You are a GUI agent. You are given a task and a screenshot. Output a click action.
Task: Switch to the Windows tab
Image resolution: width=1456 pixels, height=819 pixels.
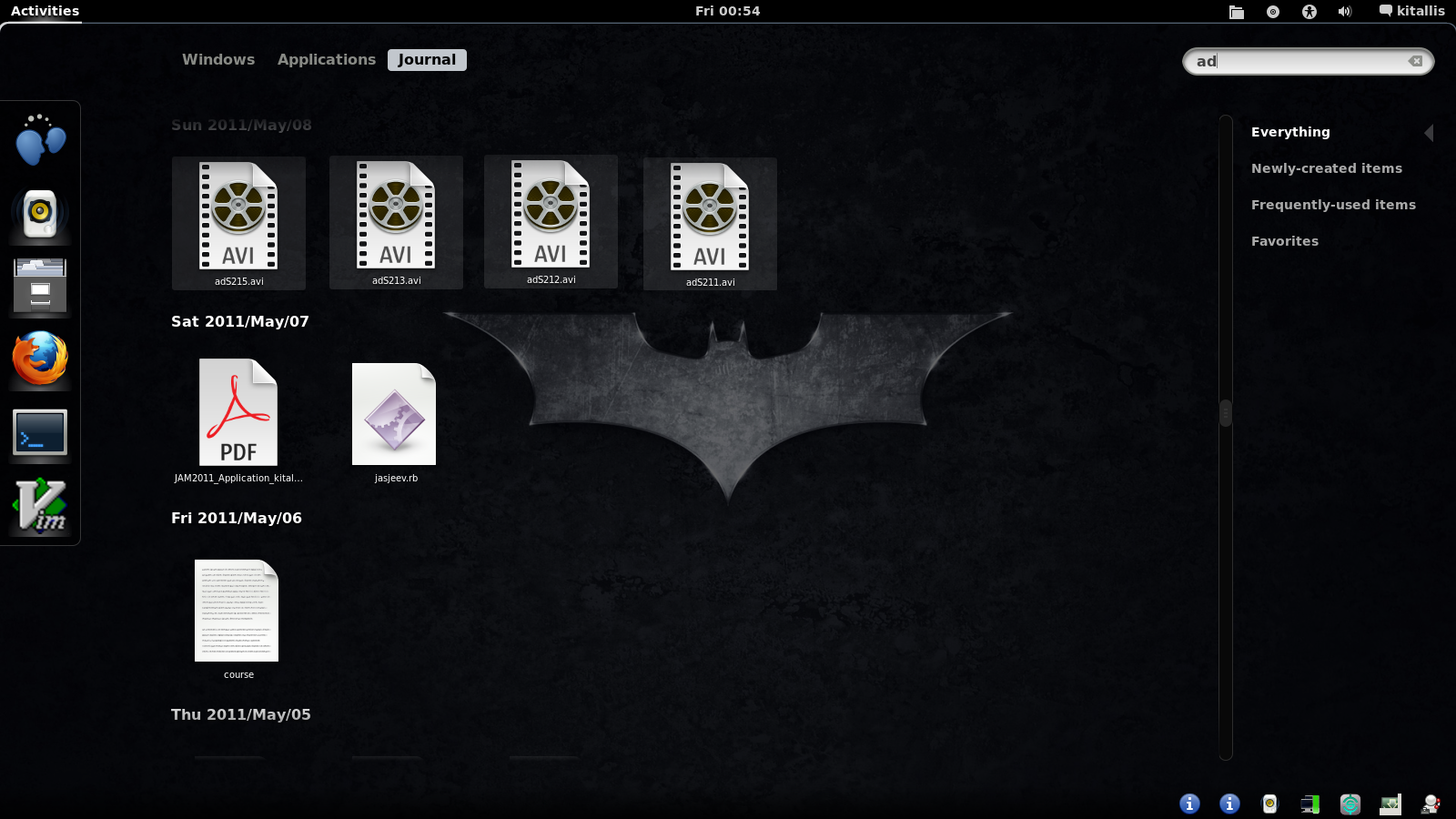[218, 59]
